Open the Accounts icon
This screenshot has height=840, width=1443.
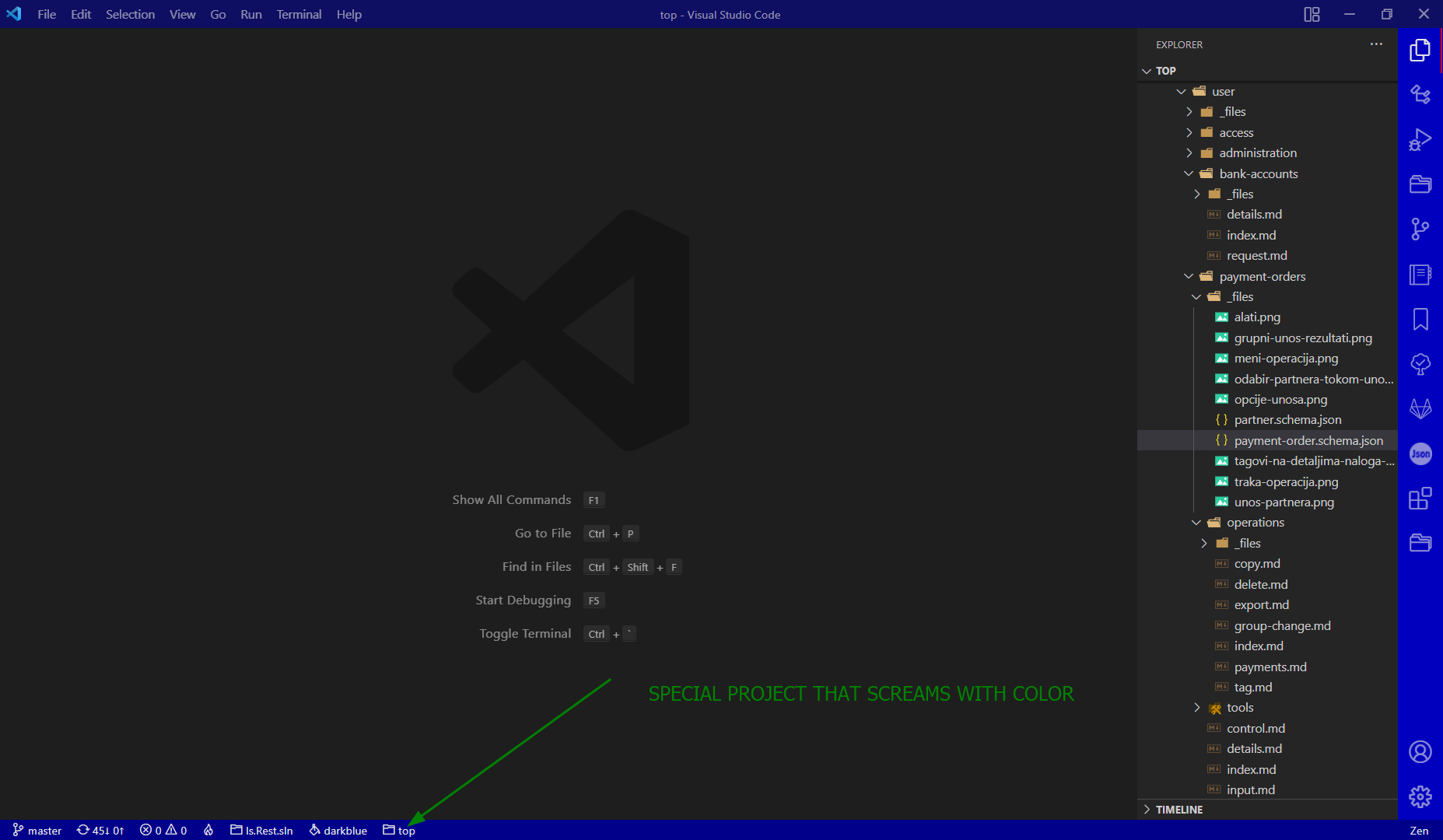pyautogui.click(x=1420, y=752)
